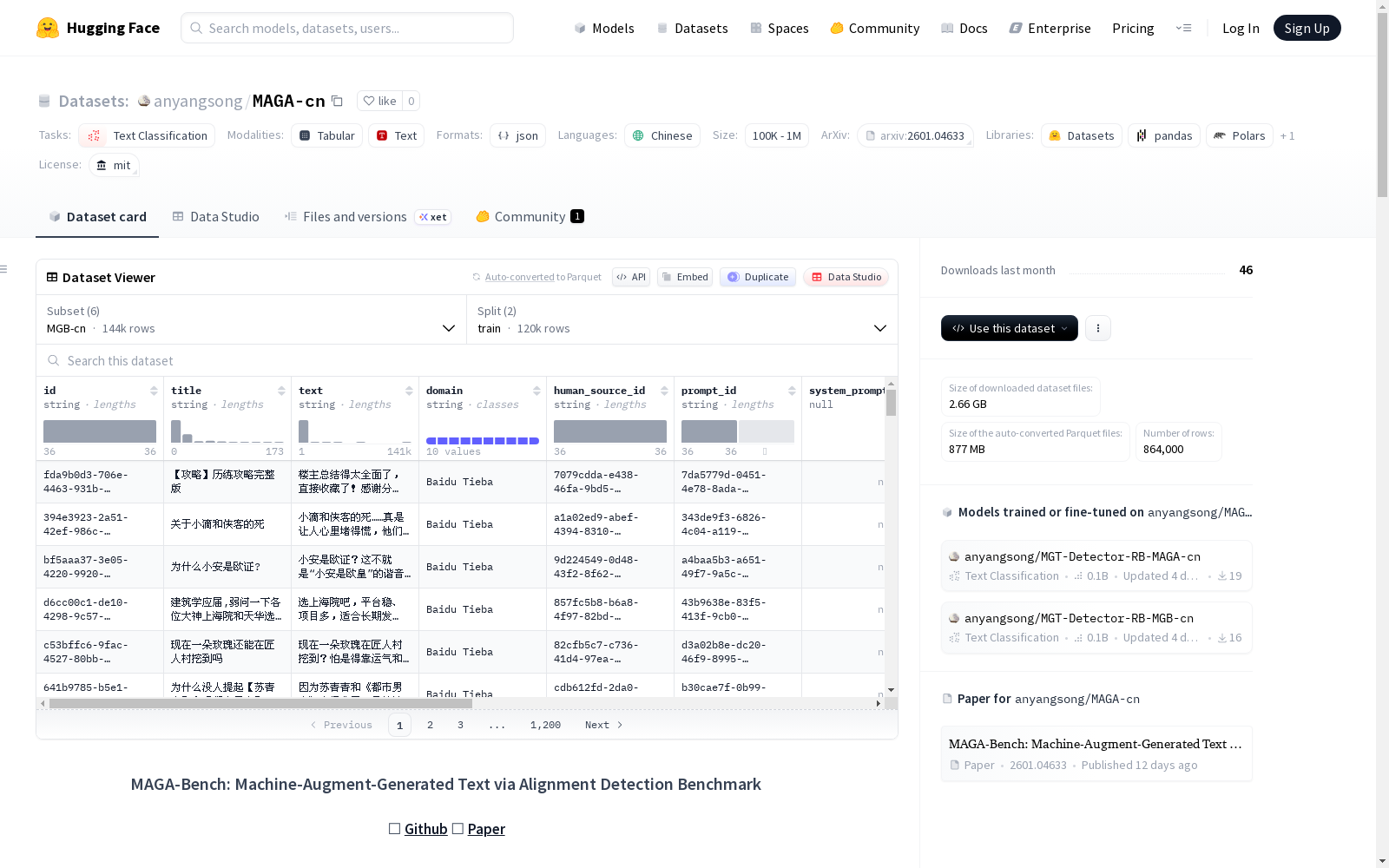This screenshot has height=868, width=1389.
Task: Switch to the Files and versions tab
Action: click(x=367, y=217)
